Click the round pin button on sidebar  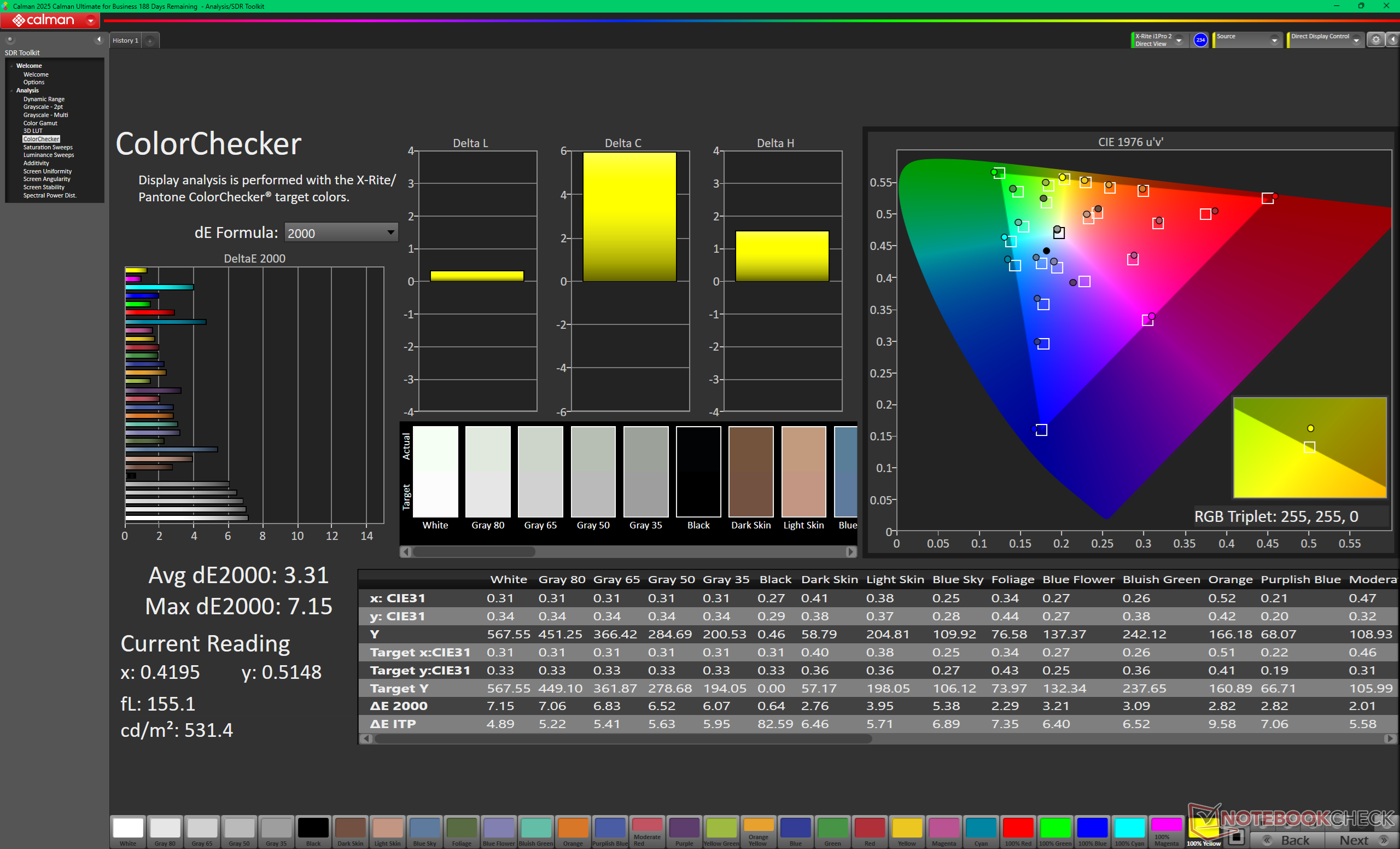tap(10, 39)
